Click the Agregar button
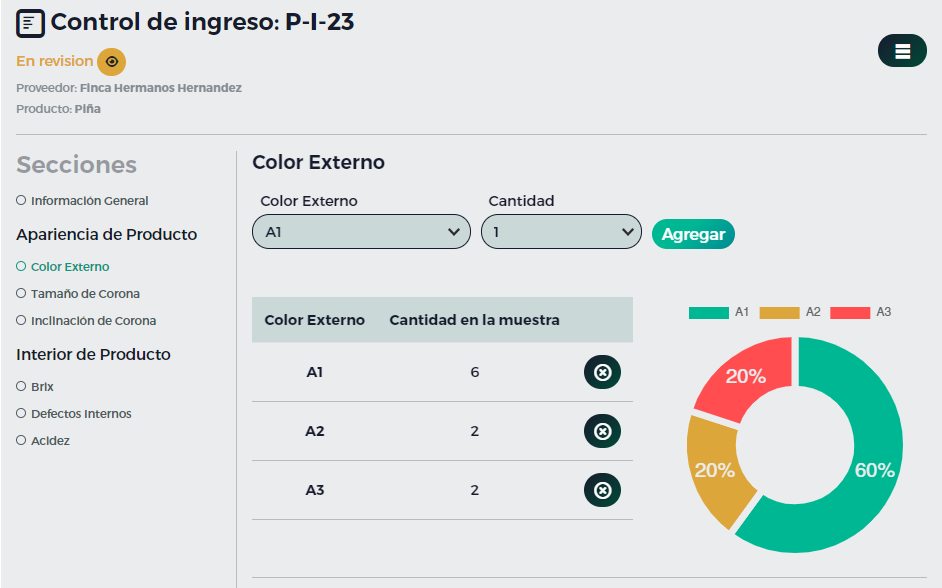 coord(693,234)
